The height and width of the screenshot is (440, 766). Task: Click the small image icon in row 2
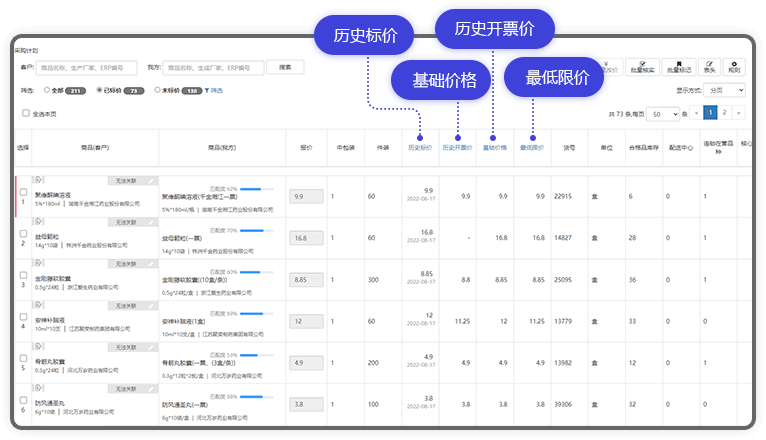[x=38, y=223]
